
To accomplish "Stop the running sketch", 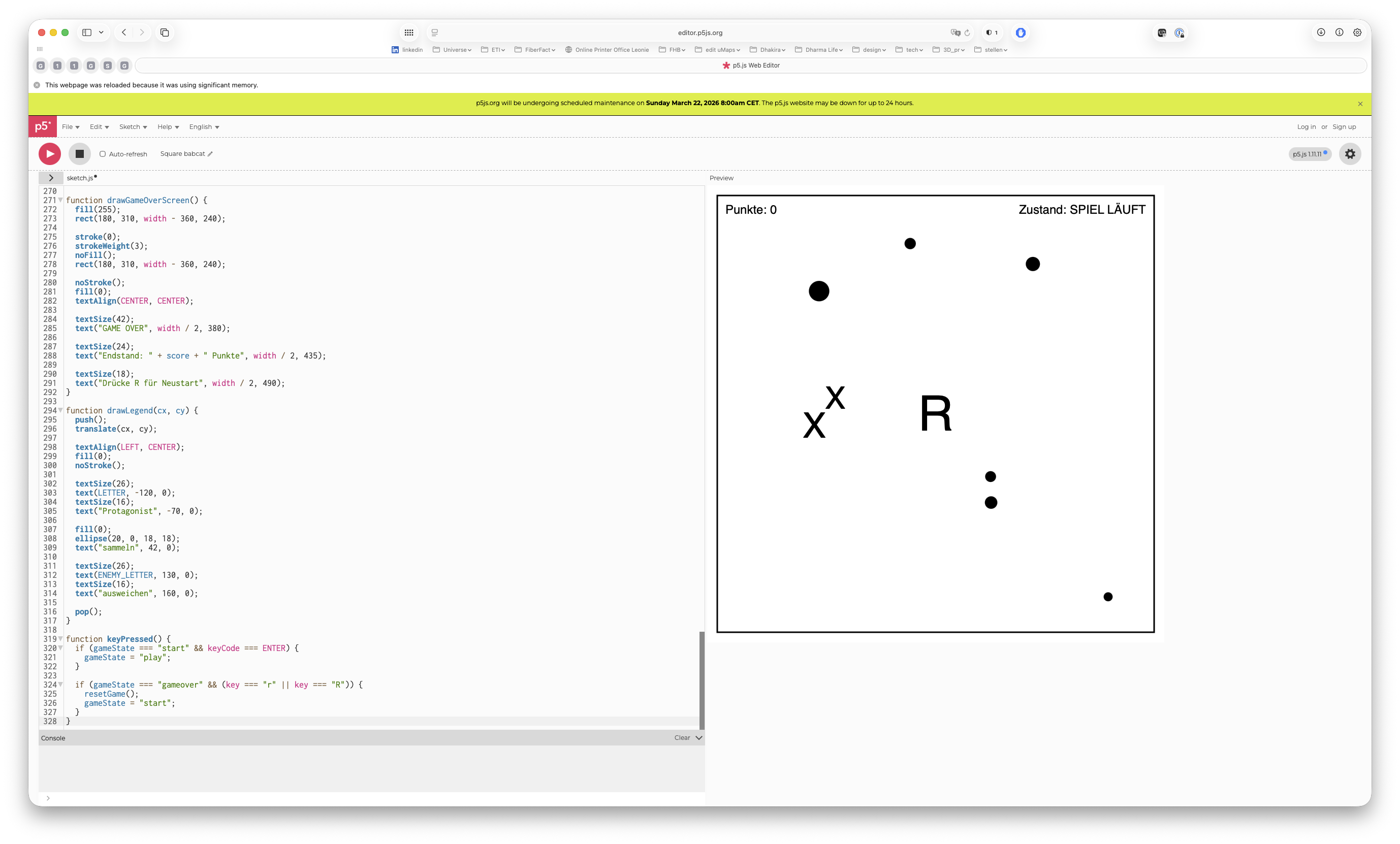I will [80, 154].
